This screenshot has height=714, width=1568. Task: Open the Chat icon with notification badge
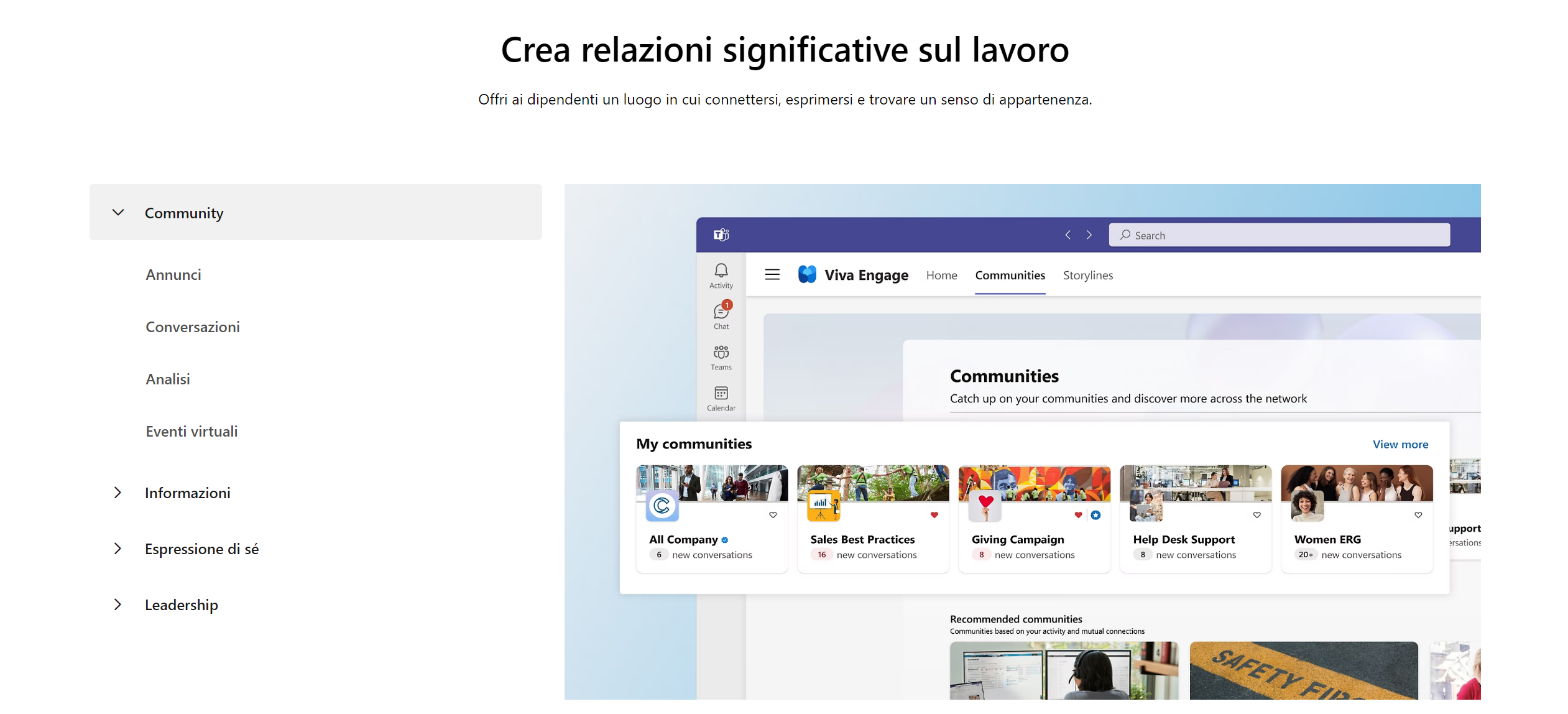(721, 312)
